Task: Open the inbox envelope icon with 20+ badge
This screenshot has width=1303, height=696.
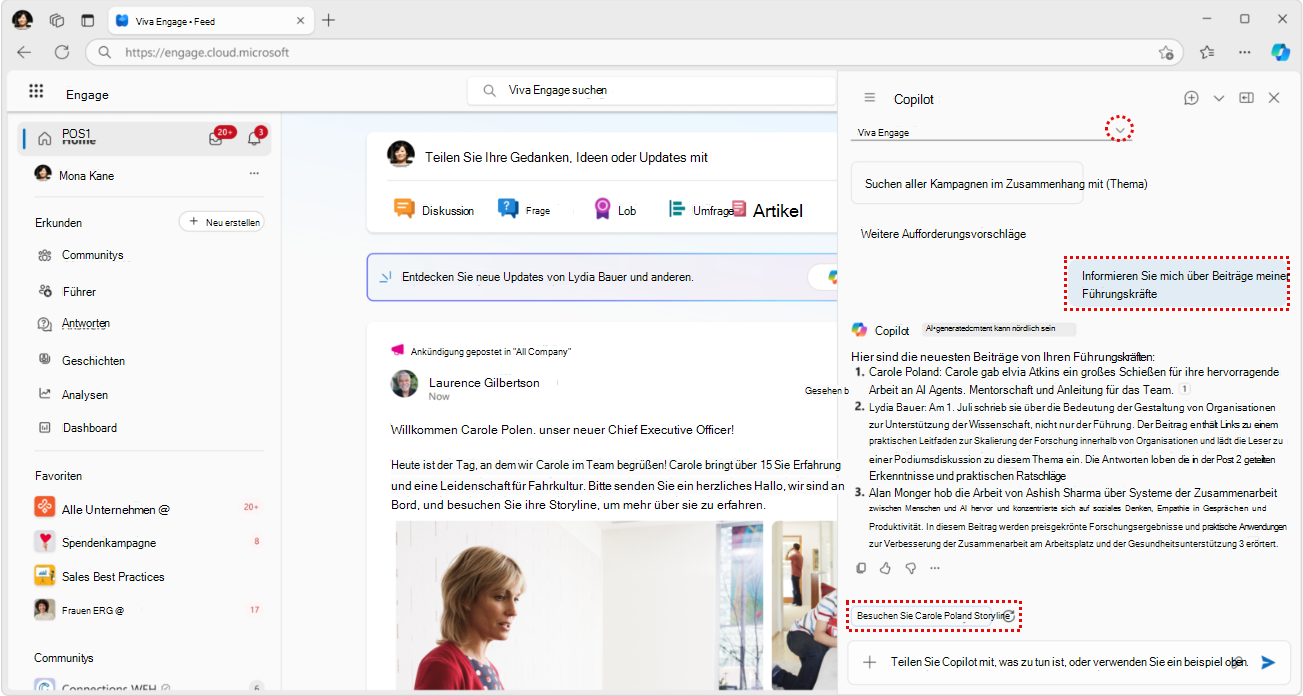Action: point(216,138)
